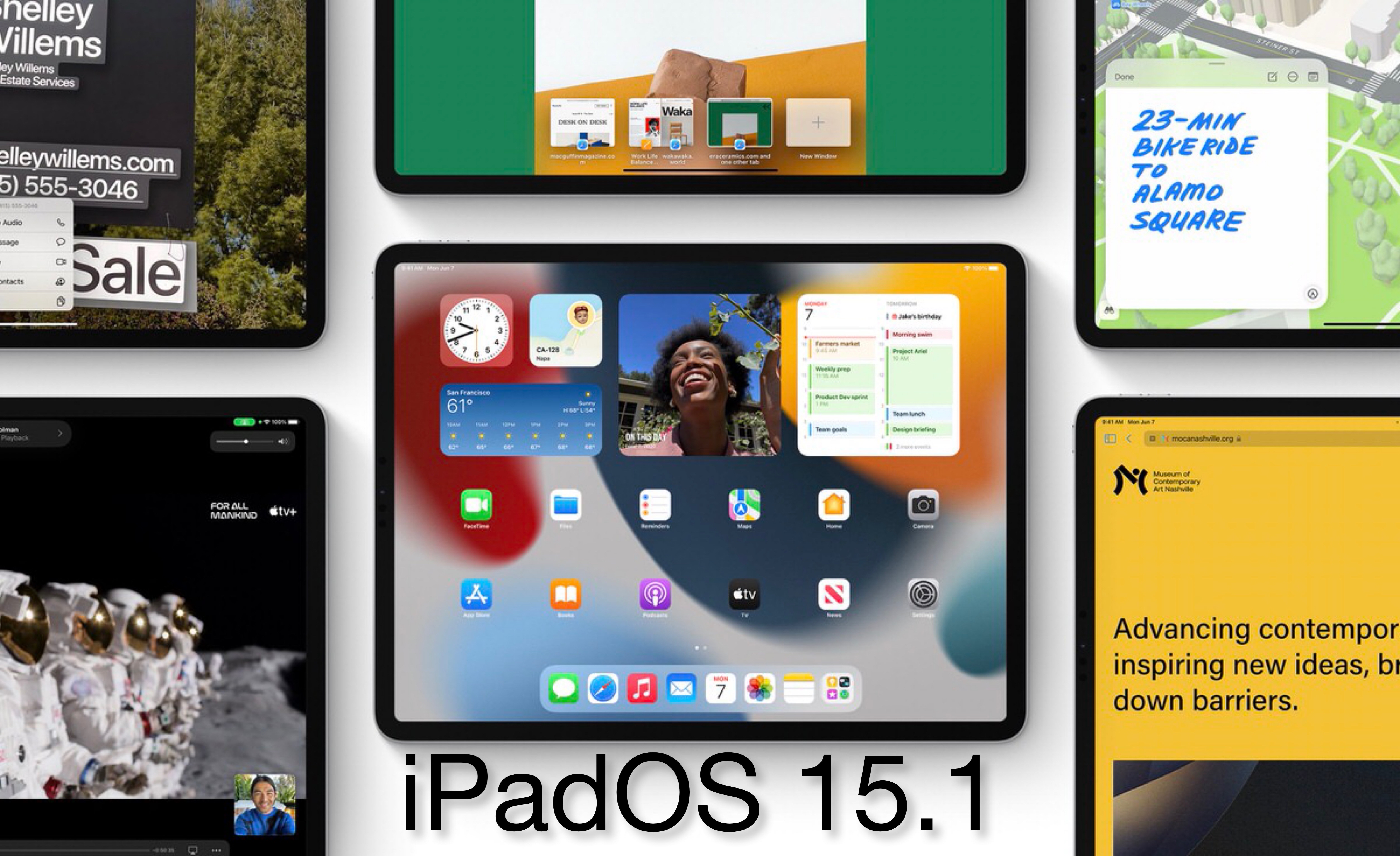Select the eraceramics.com window thumbnail
The image size is (1400, 856).
tap(739, 123)
